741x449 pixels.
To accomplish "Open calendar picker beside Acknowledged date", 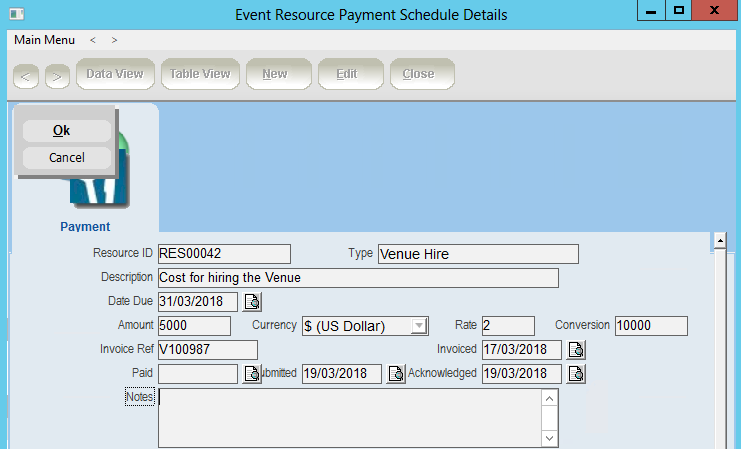I will [576, 374].
